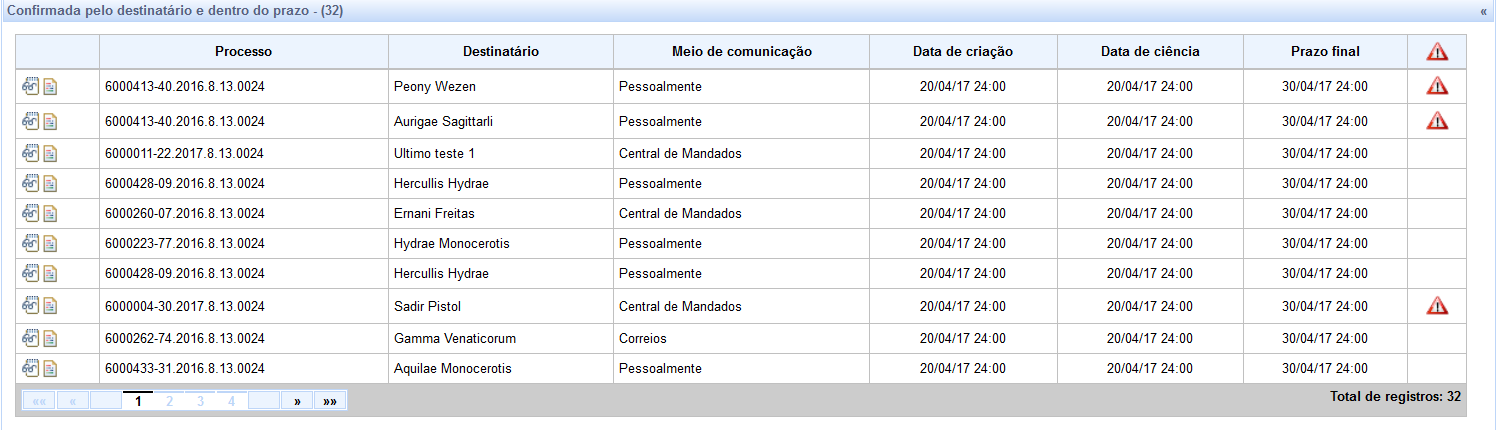Open document icon for Gamma Venaticorum row
1496x430 pixels.
[50, 338]
